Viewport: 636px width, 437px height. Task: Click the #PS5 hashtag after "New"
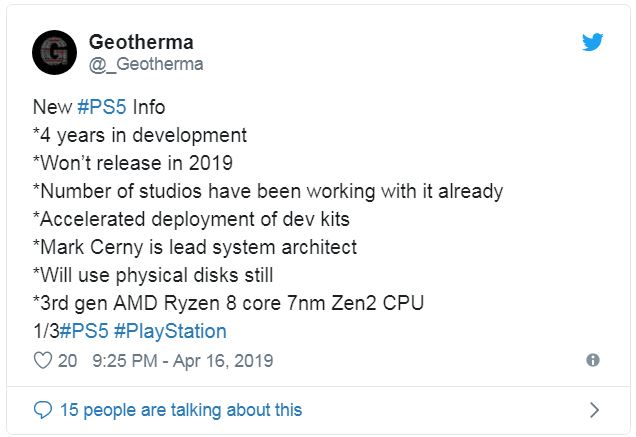[x=99, y=107]
